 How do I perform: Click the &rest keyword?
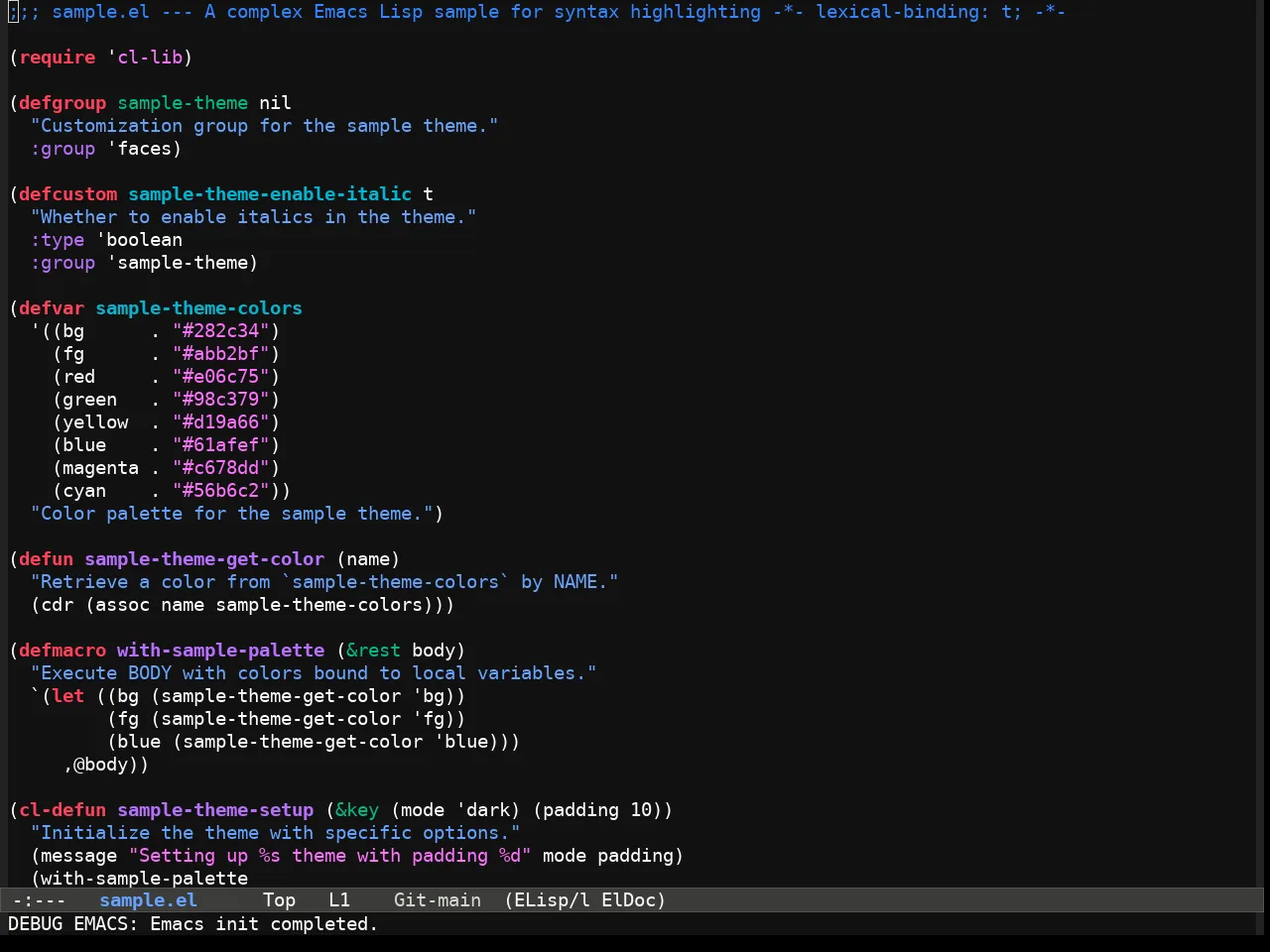click(x=374, y=651)
